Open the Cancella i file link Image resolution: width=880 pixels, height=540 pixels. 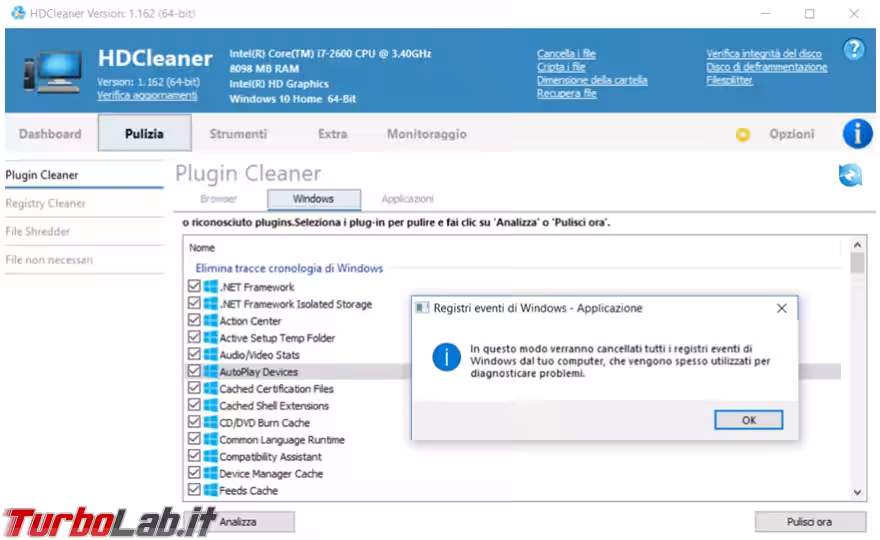point(566,53)
